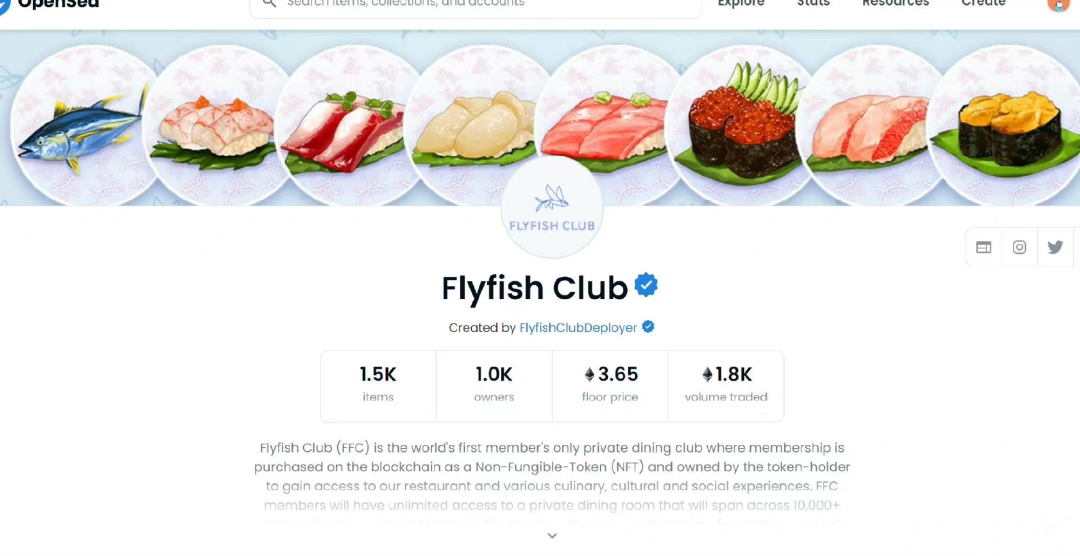Click the Flyfish Club round logo

pos(552,207)
